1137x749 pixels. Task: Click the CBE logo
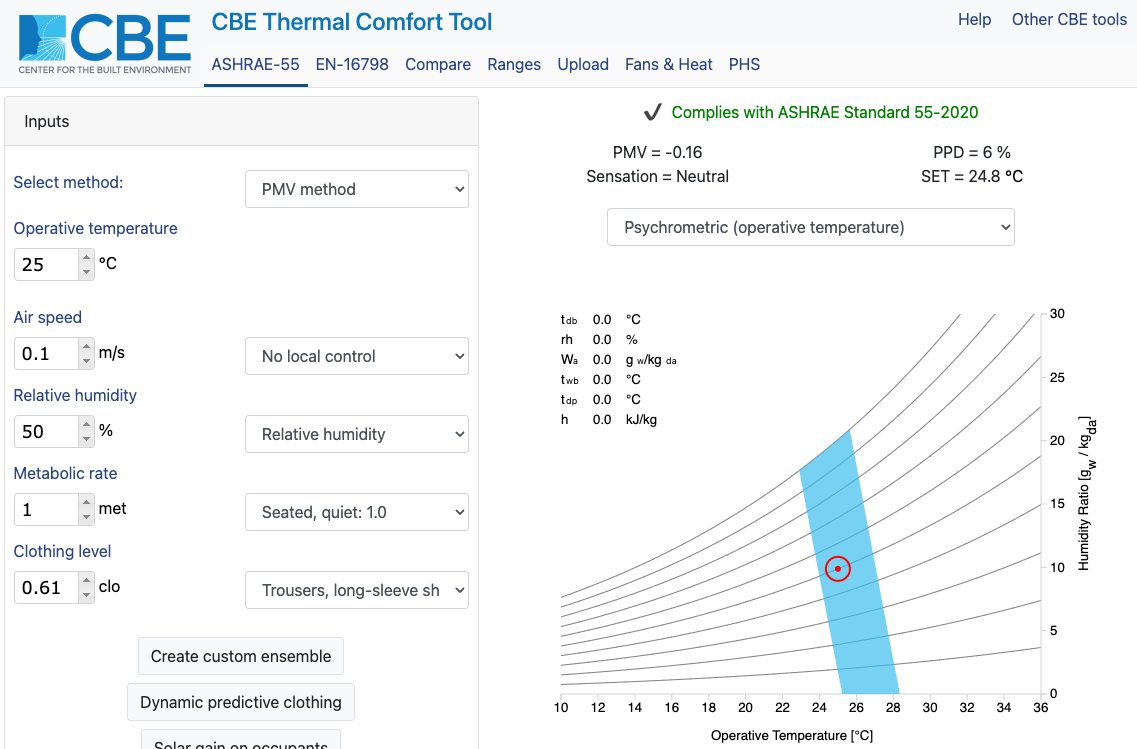coord(102,42)
